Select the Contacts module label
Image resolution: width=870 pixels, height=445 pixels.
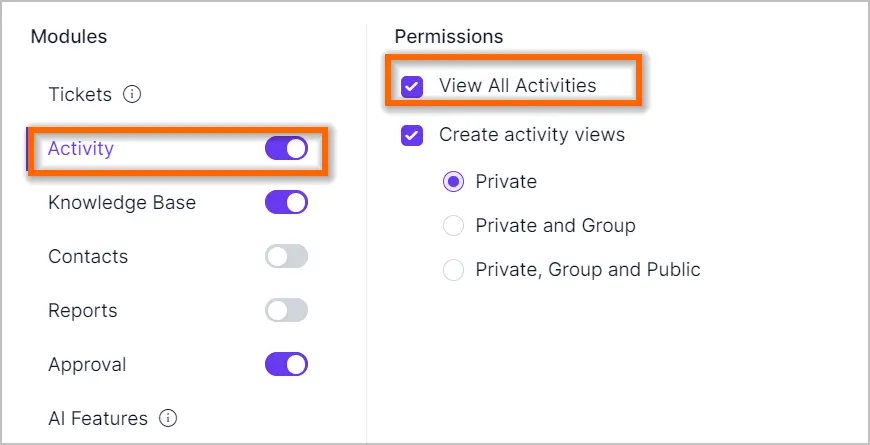click(x=88, y=256)
